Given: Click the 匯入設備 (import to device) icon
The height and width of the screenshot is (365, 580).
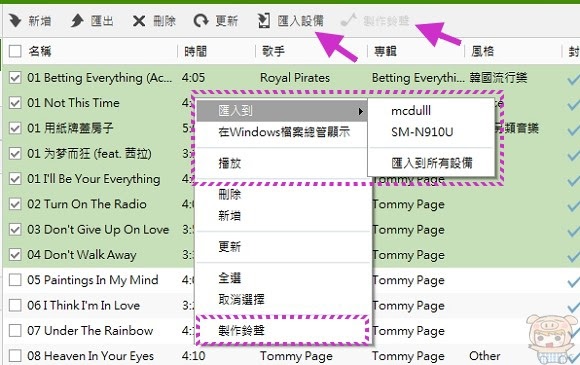Looking at the screenshot, I should [x=264, y=21].
